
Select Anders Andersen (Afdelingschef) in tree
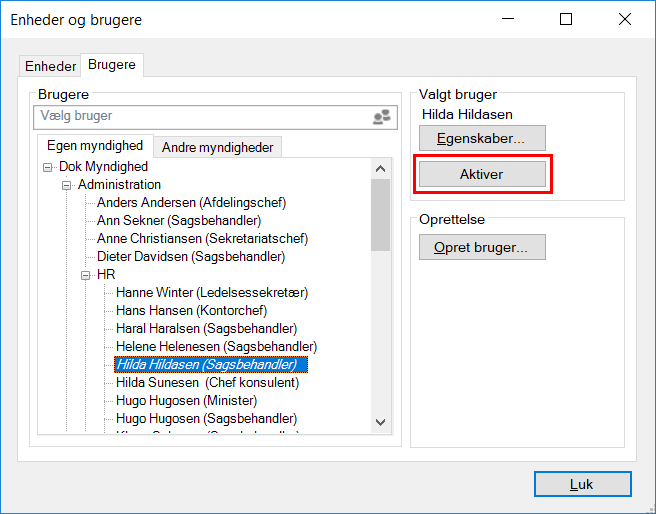191,203
